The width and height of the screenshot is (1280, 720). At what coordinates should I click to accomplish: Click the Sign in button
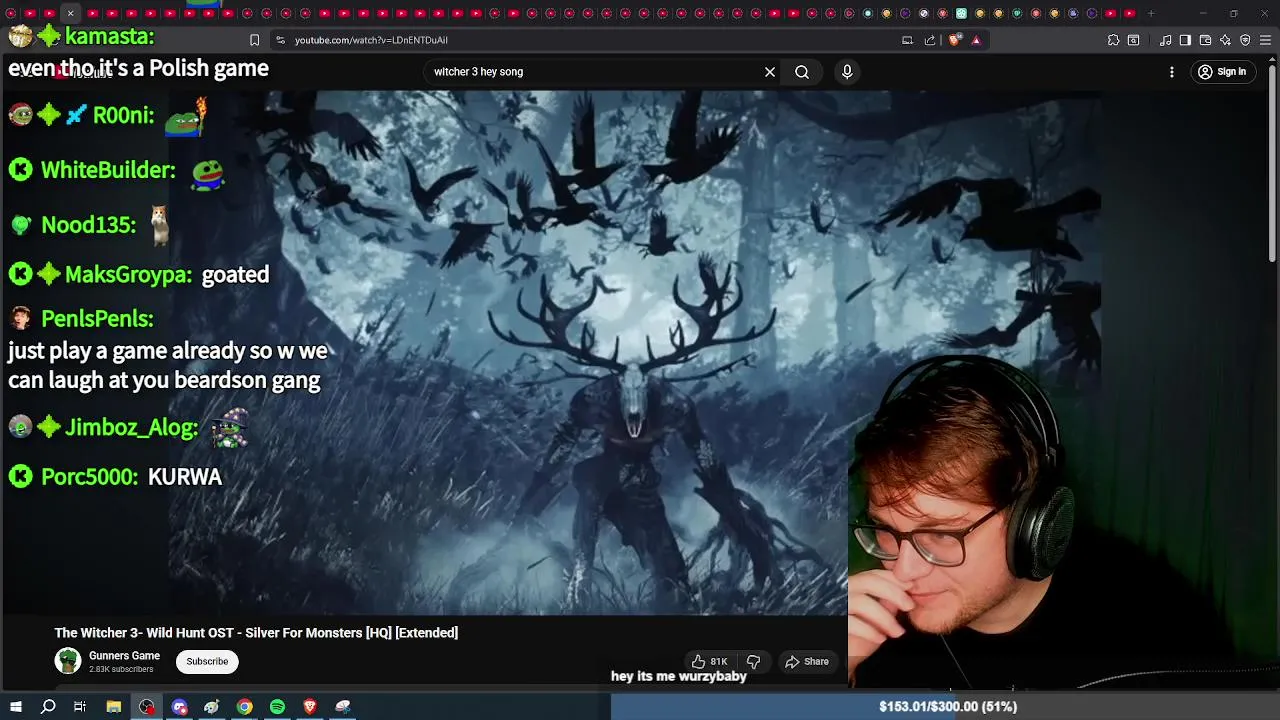click(x=1222, y=72)
